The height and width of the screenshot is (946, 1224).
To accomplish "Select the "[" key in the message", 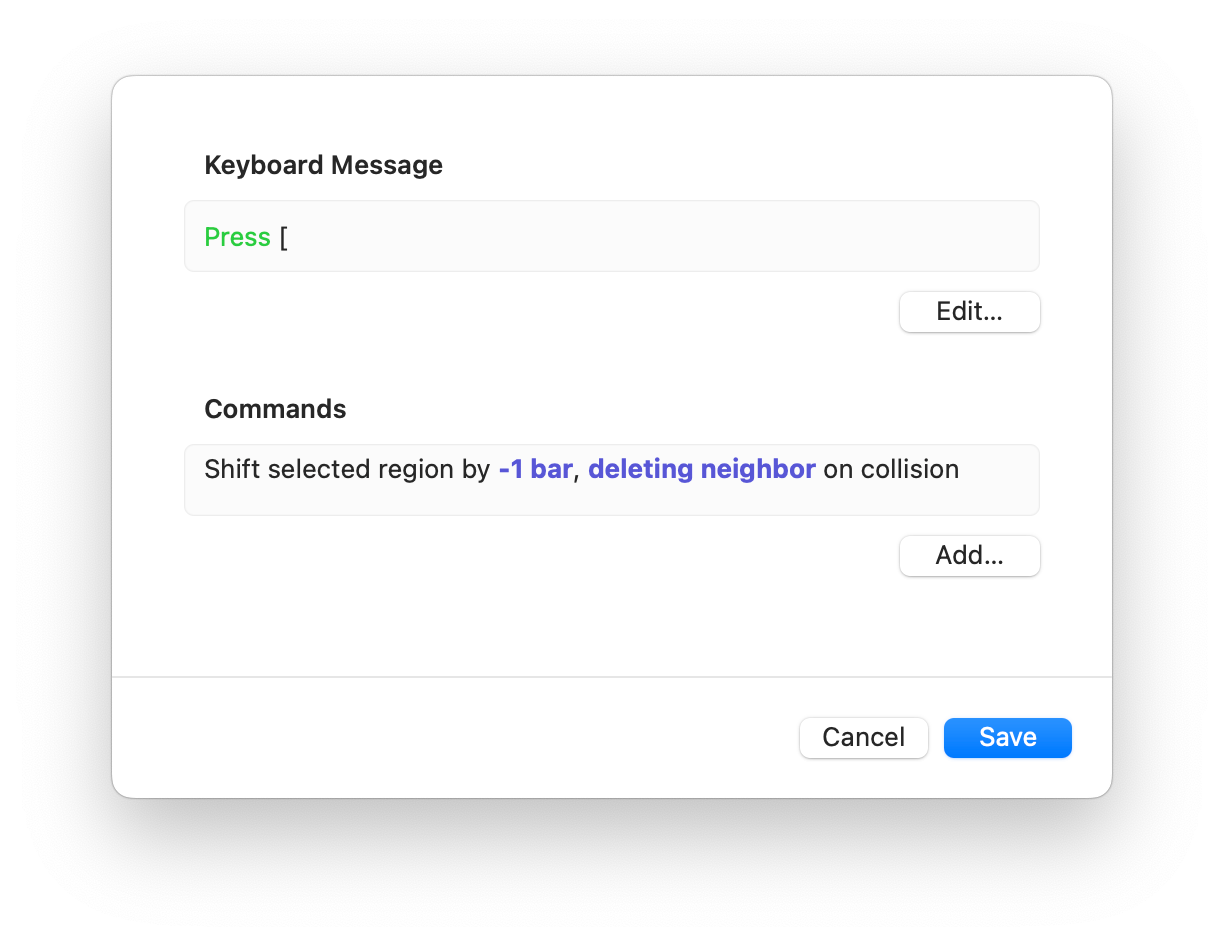I will click(284, 238).
